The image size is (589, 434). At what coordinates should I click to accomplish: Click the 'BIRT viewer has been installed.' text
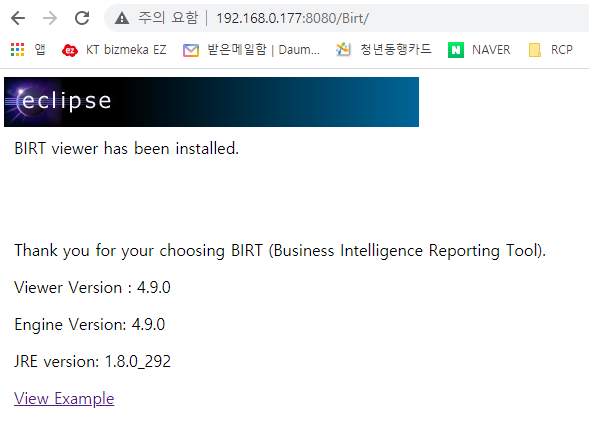coord(127,148)
